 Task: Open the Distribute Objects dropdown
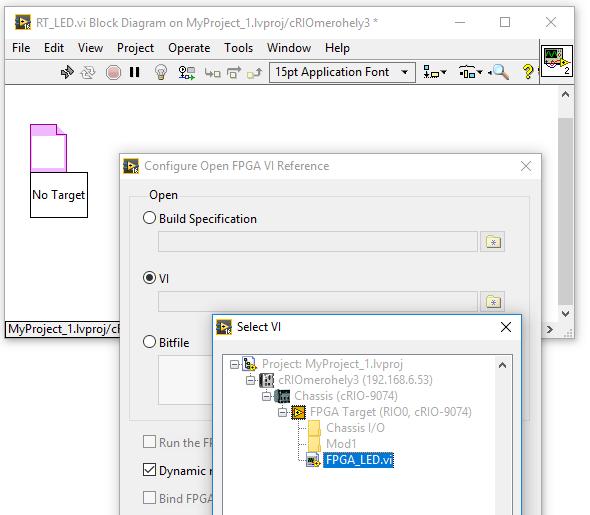470,71
